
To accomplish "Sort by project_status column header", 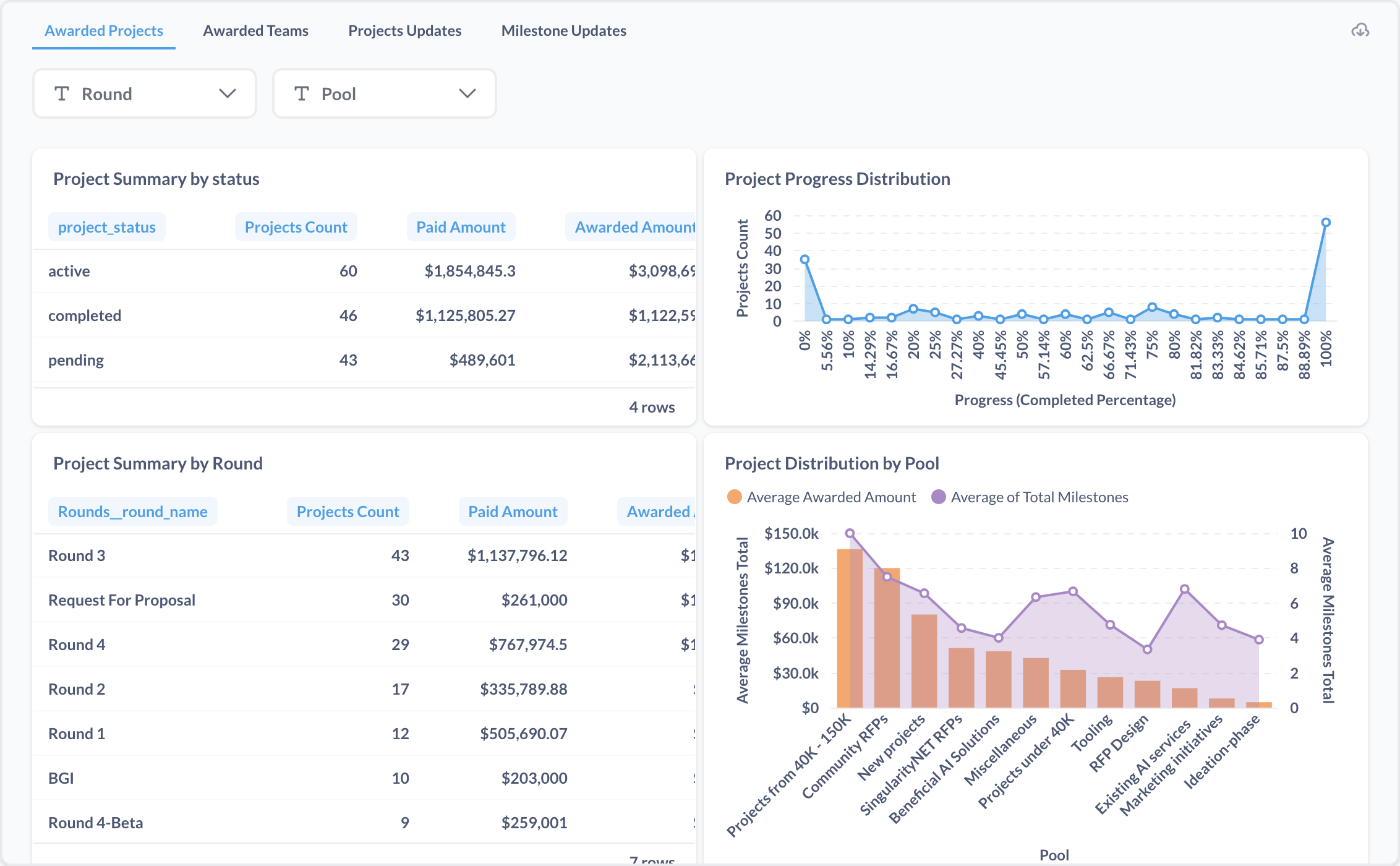I will [x=107, y=227].
